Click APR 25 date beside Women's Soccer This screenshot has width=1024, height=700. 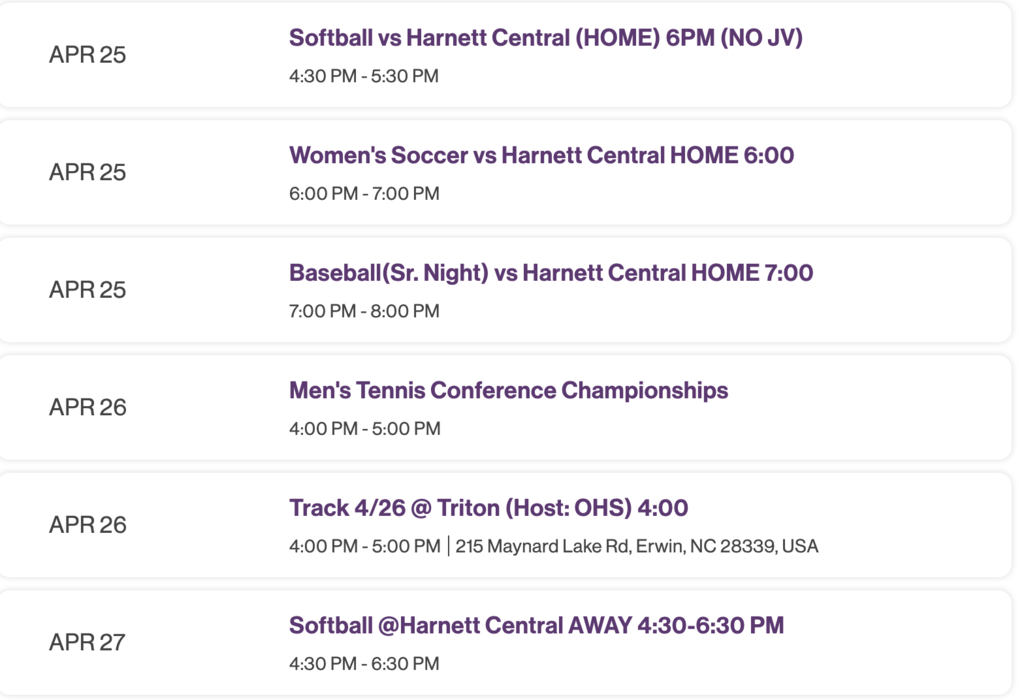[88, 172]
